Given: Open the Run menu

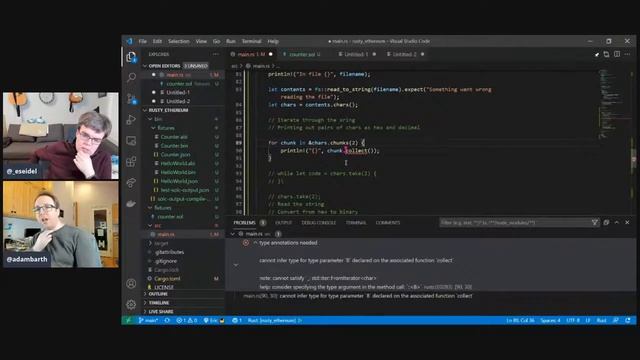Looking at the screenshot, I should pyautogui.click(x=231, y=41).
